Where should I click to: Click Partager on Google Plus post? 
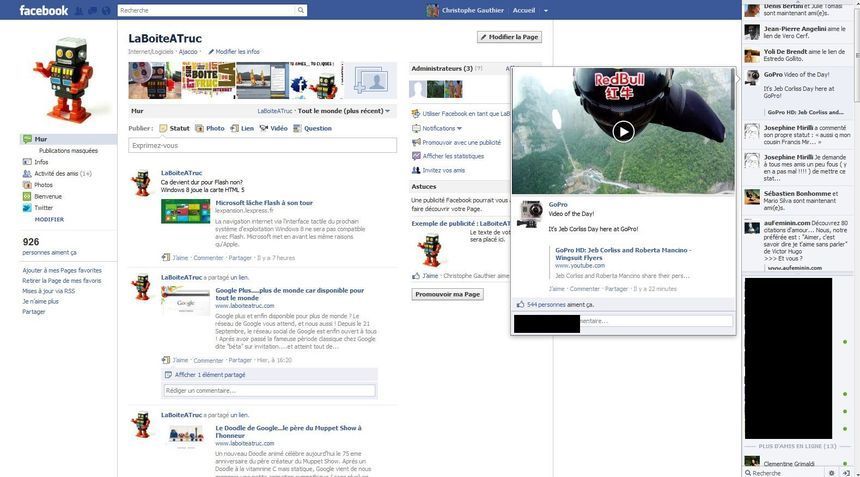[x=240, y=360]
